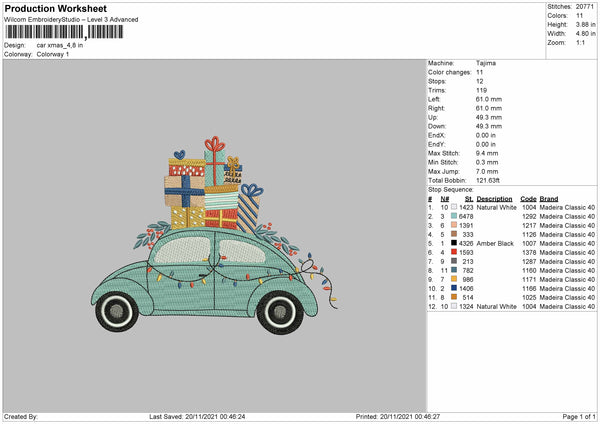The height and width of the screenshot is (424, 600).
Task: Click the gray swatch in stop 7
Action: [x=455, y=261]
